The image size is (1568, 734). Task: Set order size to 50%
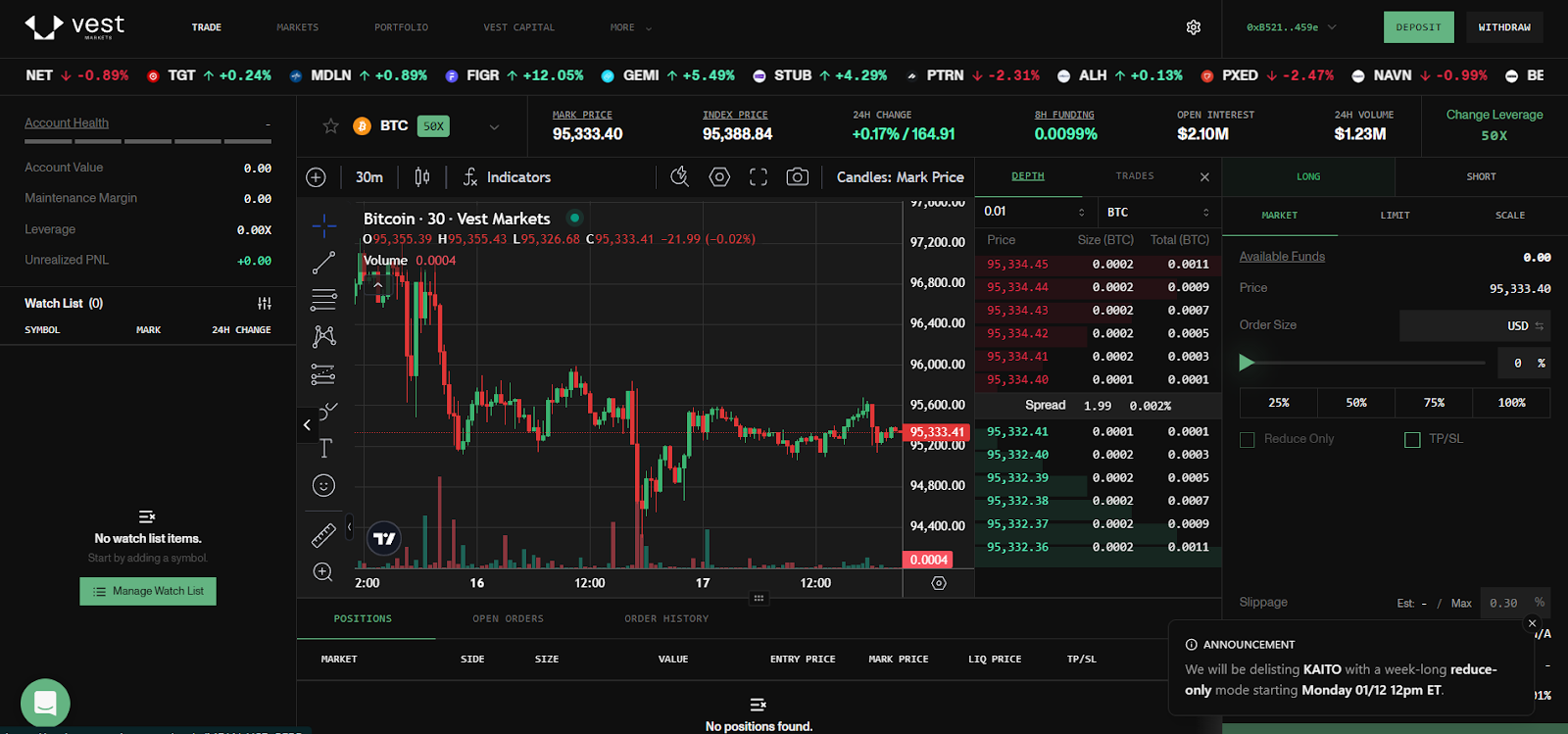click(x=1356, y=403)
